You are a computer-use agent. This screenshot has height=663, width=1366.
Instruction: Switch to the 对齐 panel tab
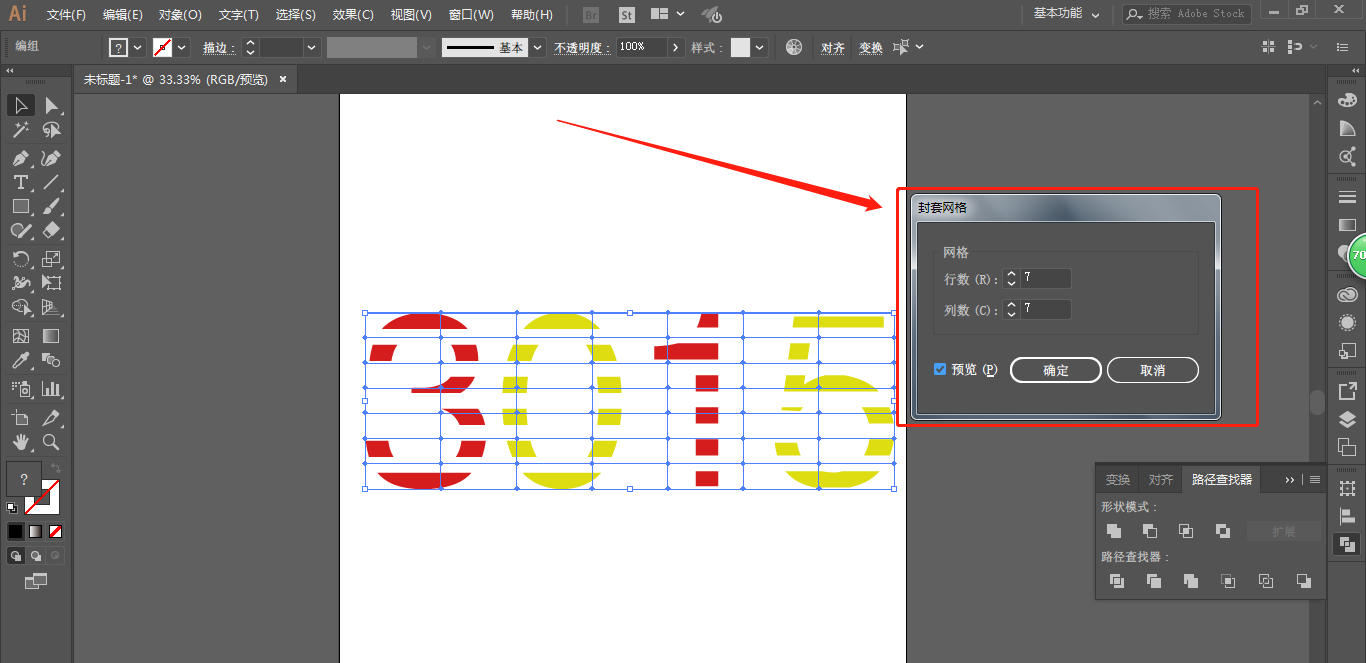click(1160, 480)
